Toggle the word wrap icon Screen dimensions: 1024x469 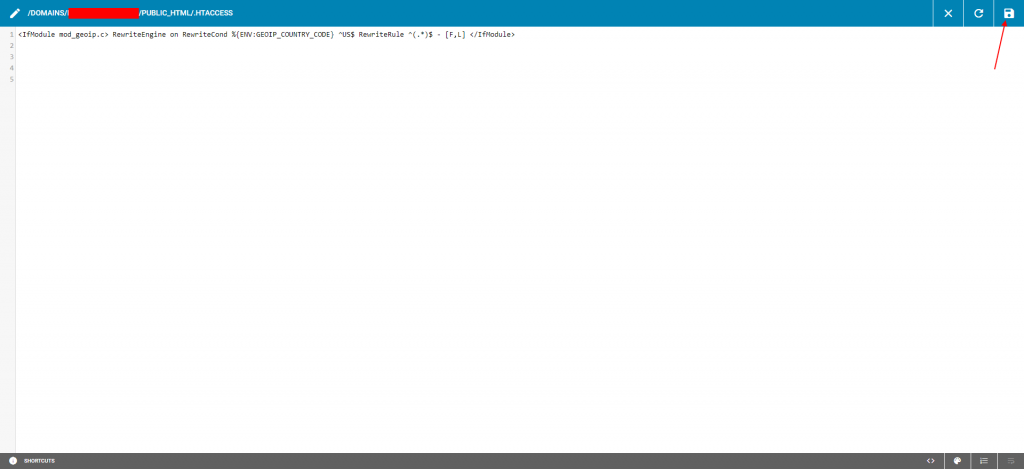tap(1010, 461)
